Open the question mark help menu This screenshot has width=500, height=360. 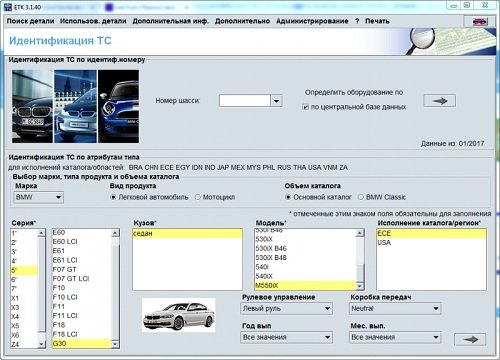[357, 21]
